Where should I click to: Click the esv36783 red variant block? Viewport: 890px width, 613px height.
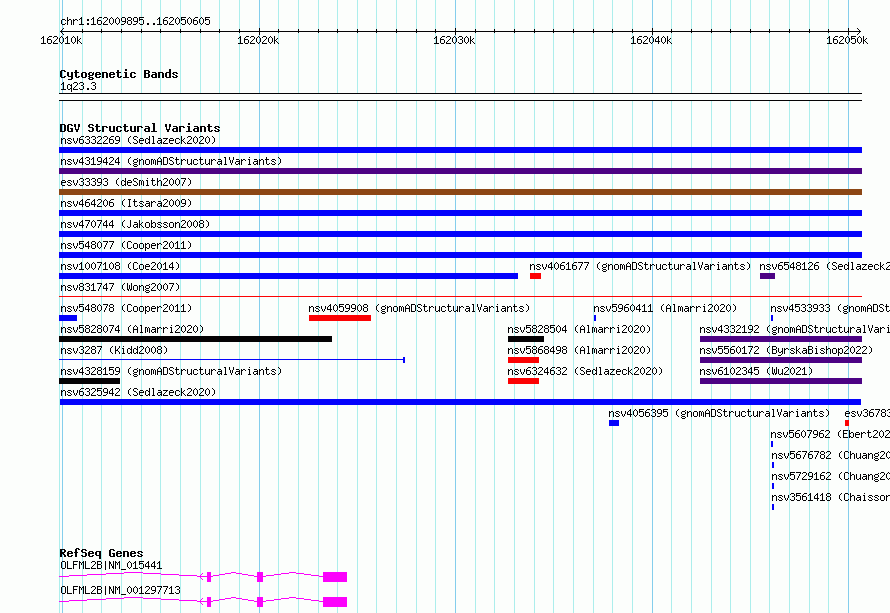(x=847, y=423)
